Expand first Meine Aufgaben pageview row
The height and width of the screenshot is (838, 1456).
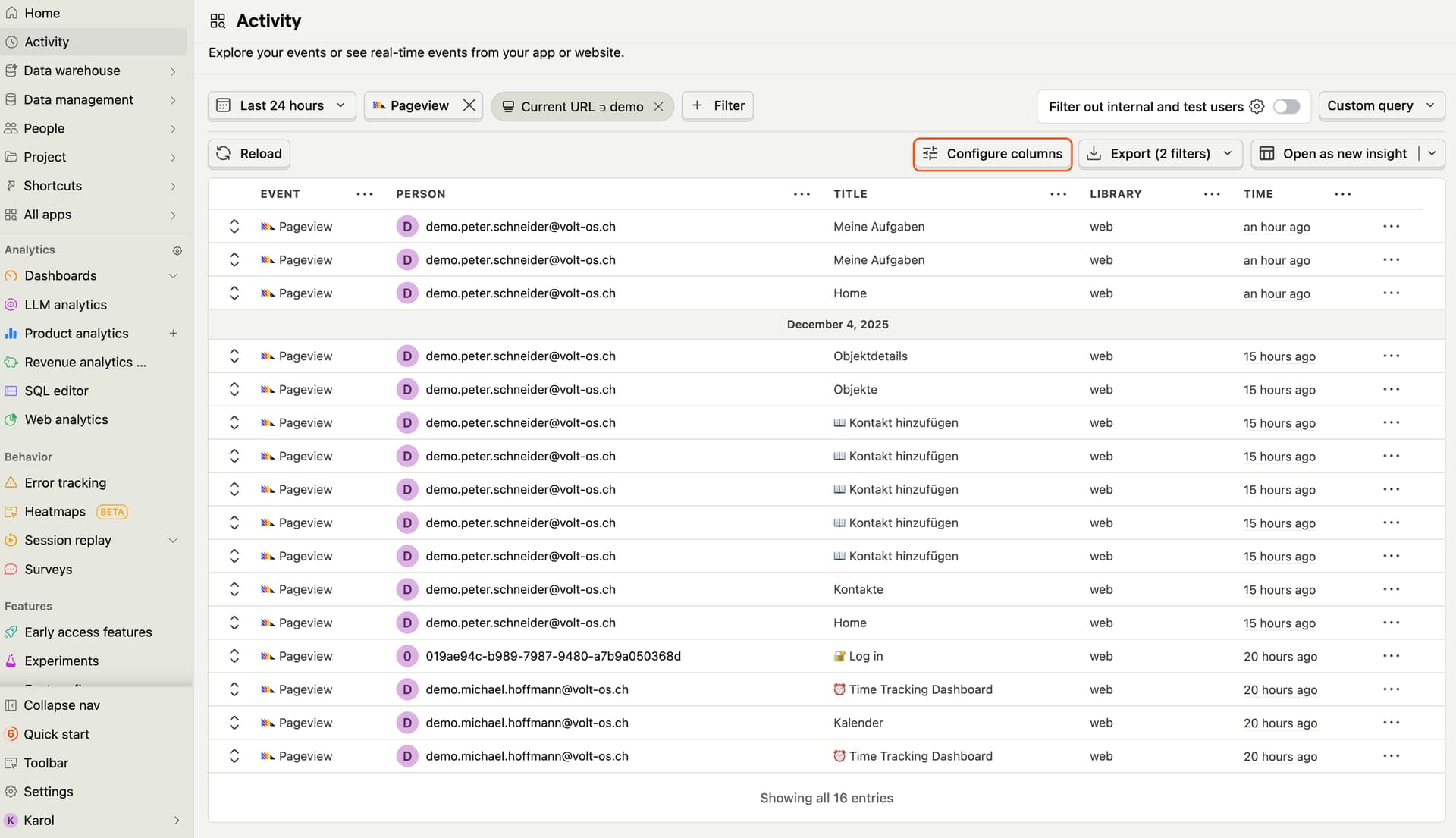pyautogui.click(x=234, y=226)
